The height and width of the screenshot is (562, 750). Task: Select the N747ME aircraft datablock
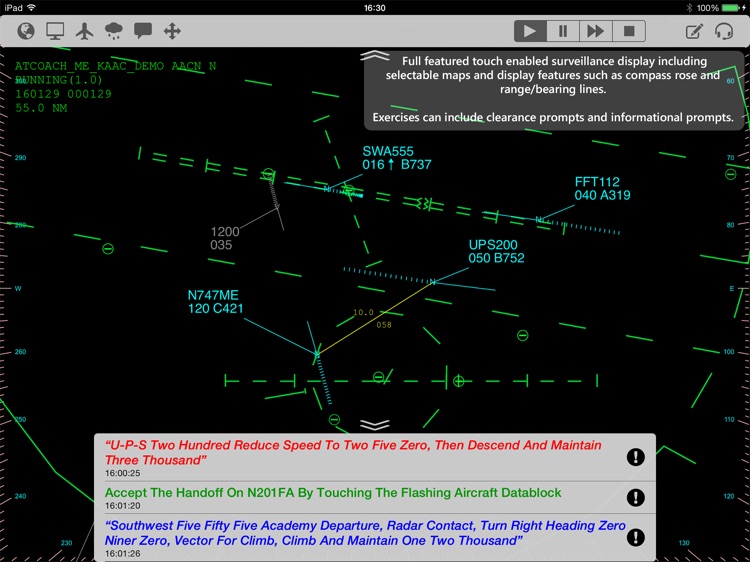click(x=215, y=302)
